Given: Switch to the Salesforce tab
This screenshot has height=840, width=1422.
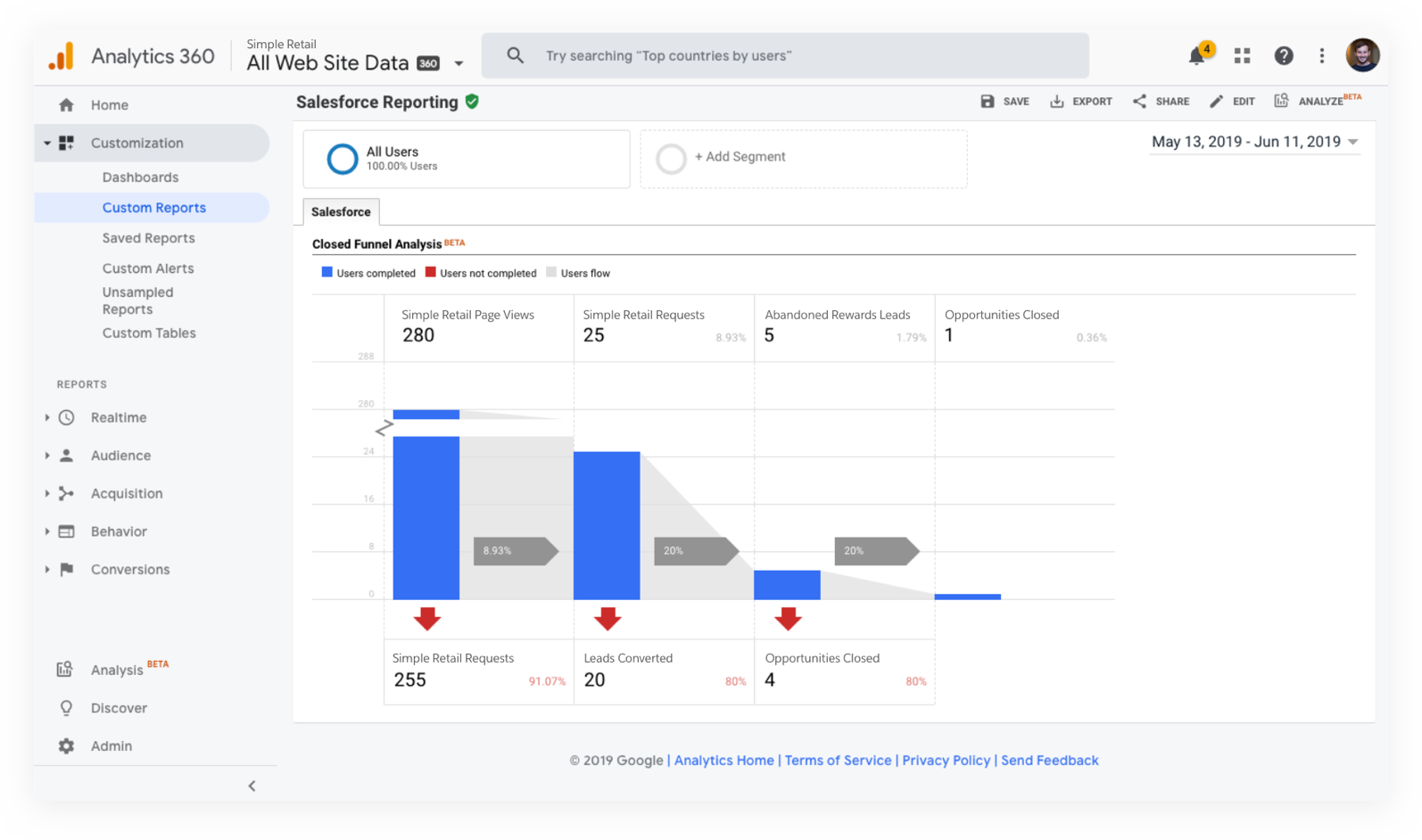Looking at the screenshot, I should [x=341, y=212].
